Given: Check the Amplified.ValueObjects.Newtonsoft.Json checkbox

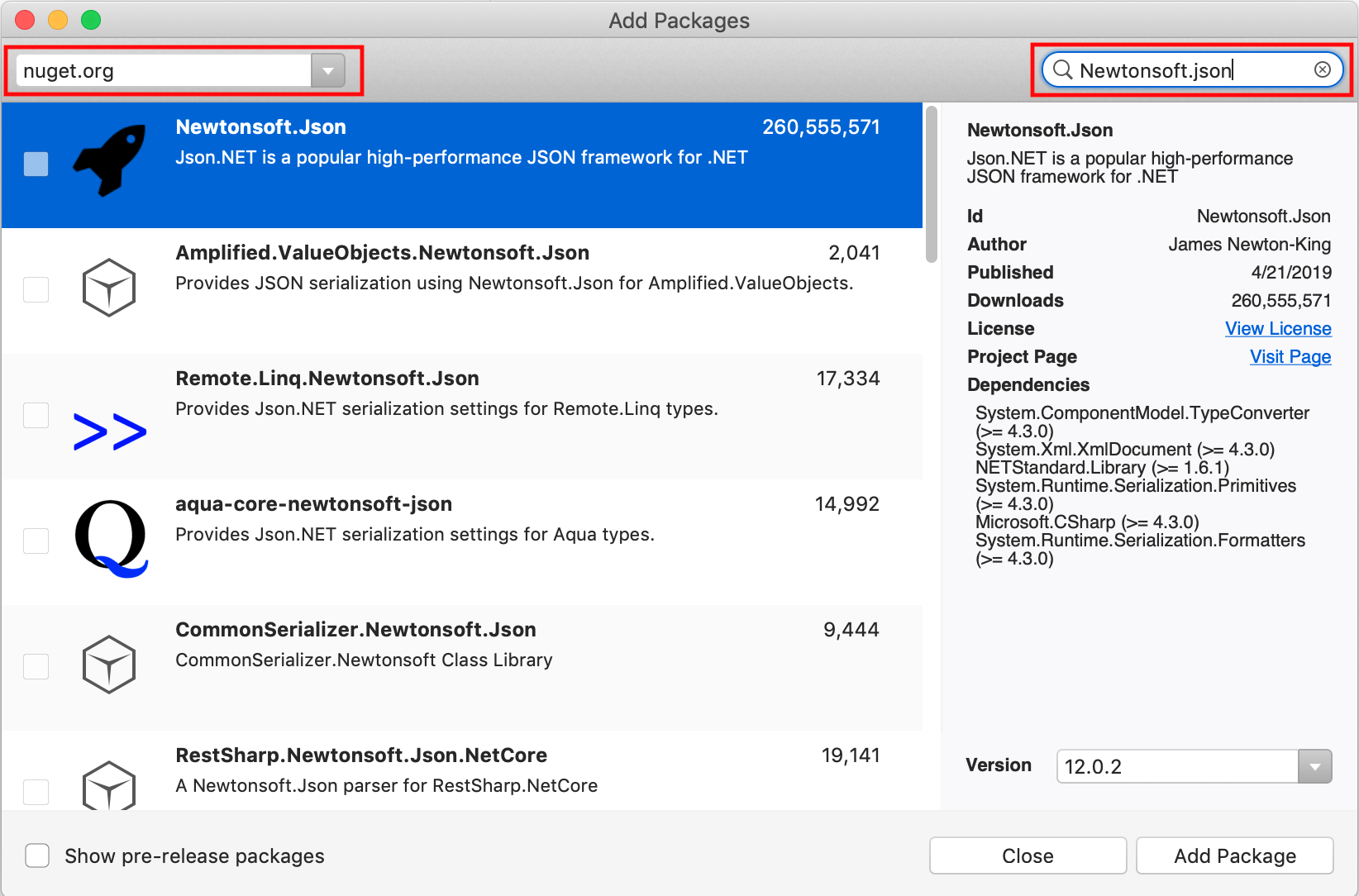Looking at the screenshot, I should pos(36,289).
